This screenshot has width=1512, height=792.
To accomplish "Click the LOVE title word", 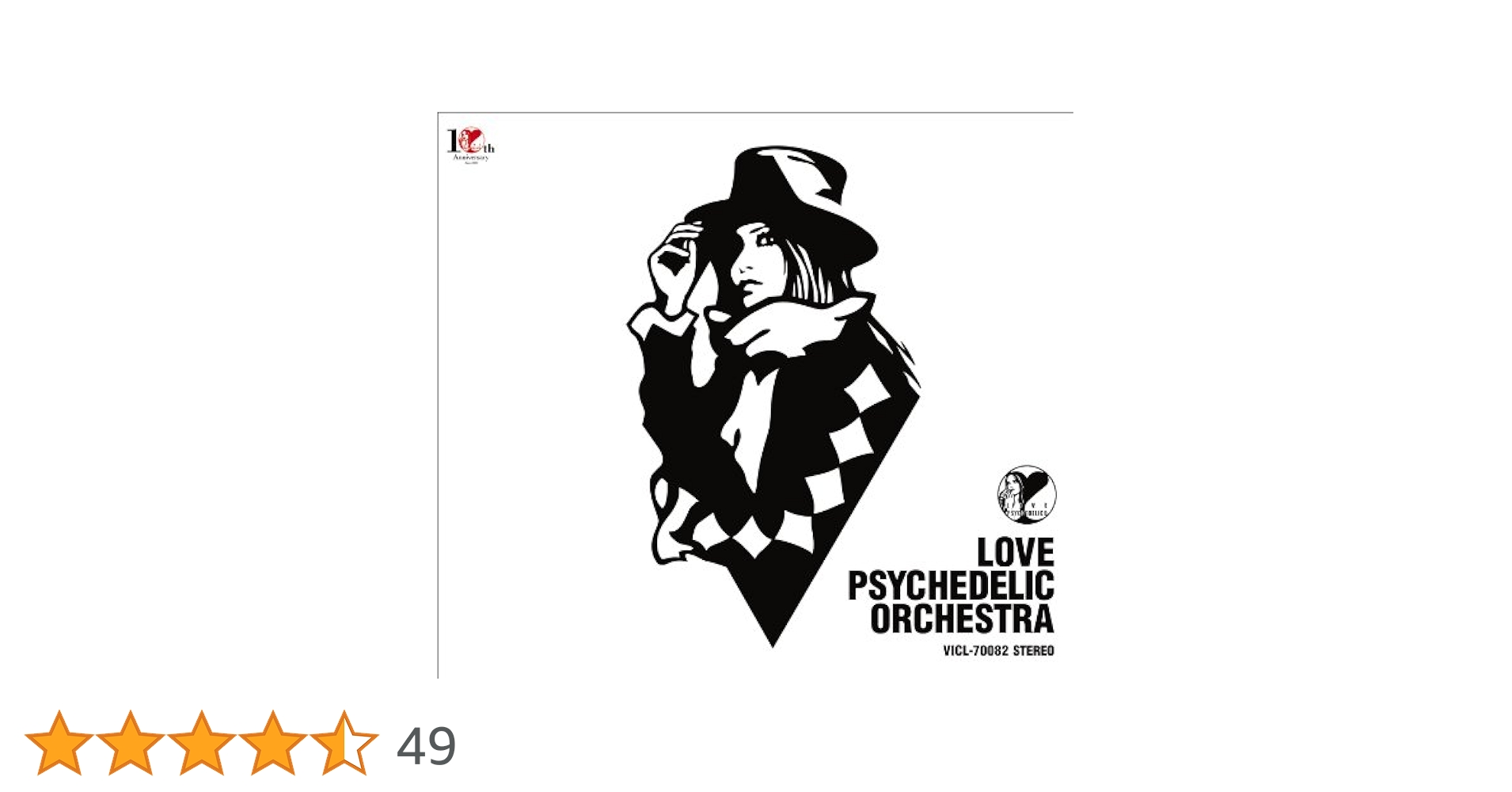I will [1015, 552].
